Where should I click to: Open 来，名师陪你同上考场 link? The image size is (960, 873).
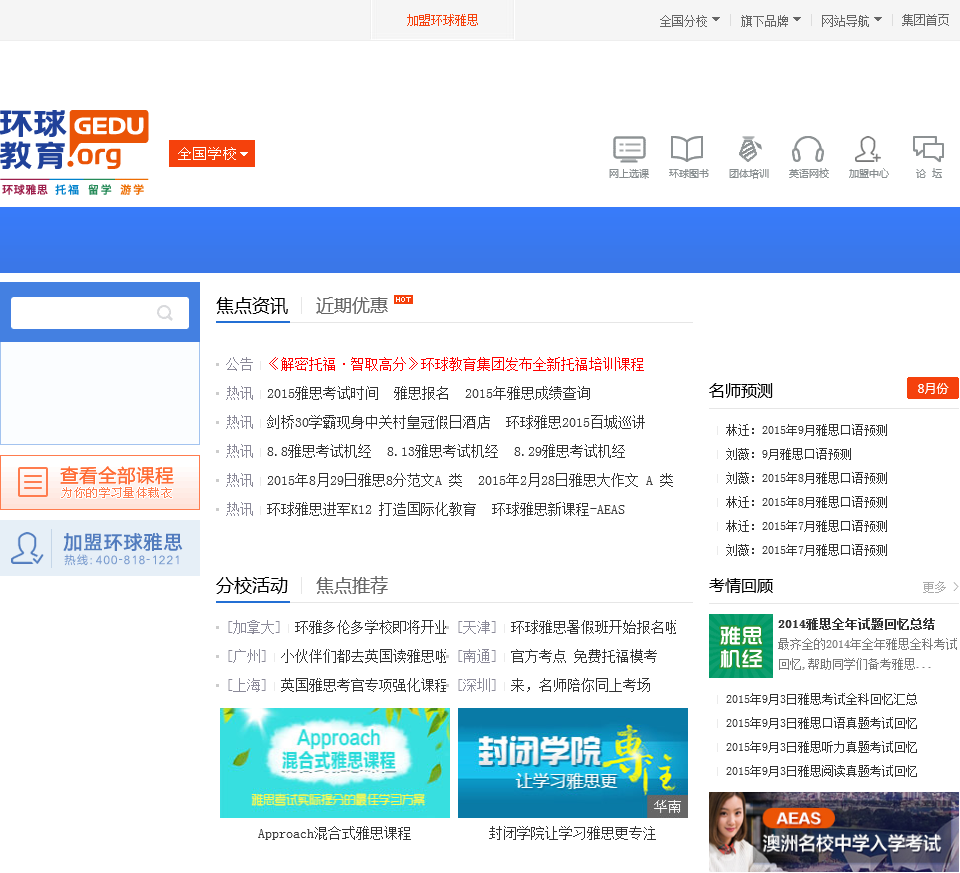tap(580, 685)
